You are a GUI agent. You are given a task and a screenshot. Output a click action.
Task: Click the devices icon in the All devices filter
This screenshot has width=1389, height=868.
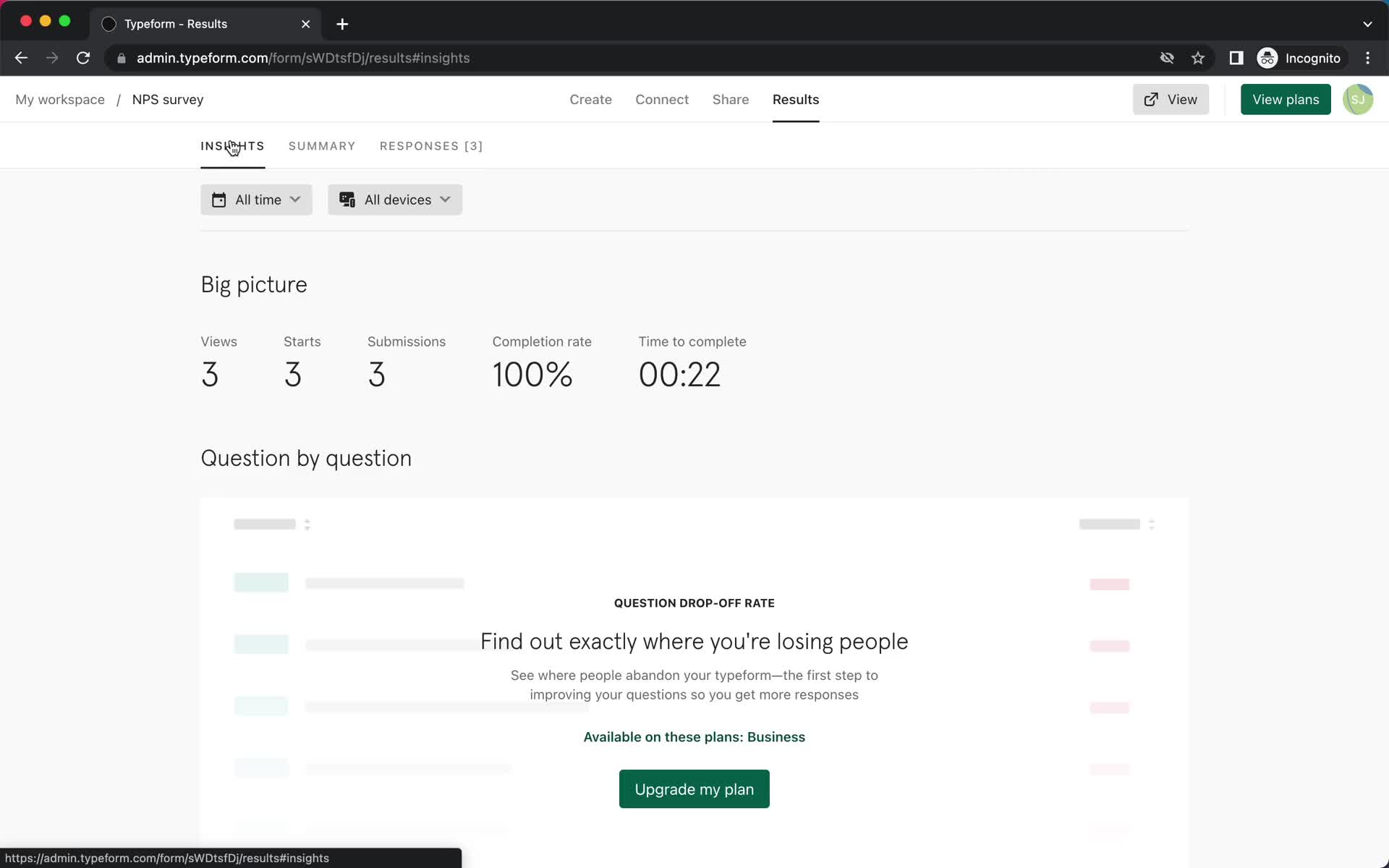pyautogui.click(x=347, y=200)
